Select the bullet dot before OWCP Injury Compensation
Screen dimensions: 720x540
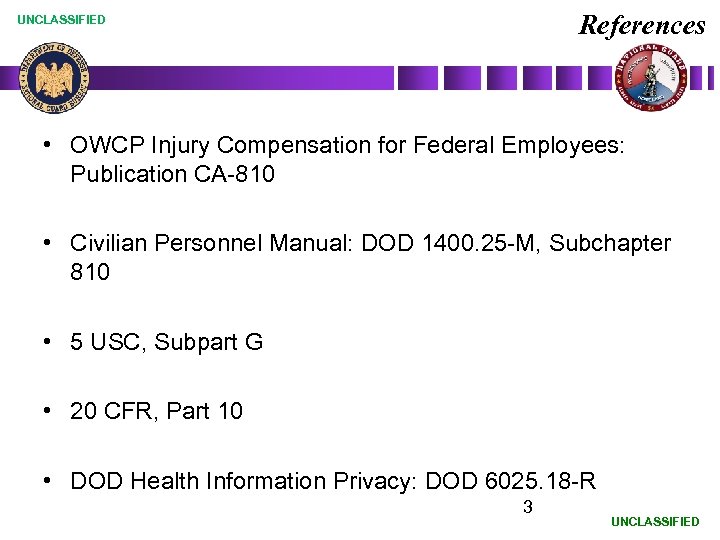pos(48,144)
